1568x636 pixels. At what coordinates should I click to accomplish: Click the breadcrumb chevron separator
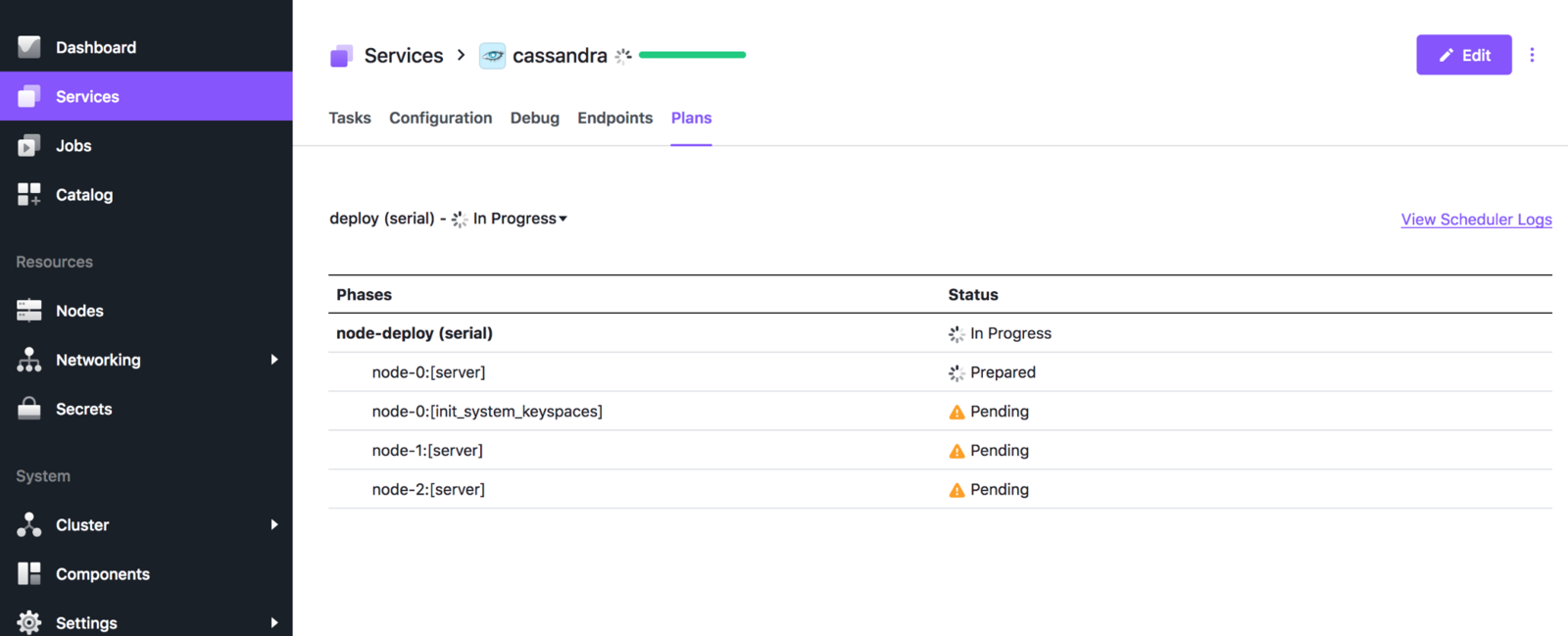461,56
